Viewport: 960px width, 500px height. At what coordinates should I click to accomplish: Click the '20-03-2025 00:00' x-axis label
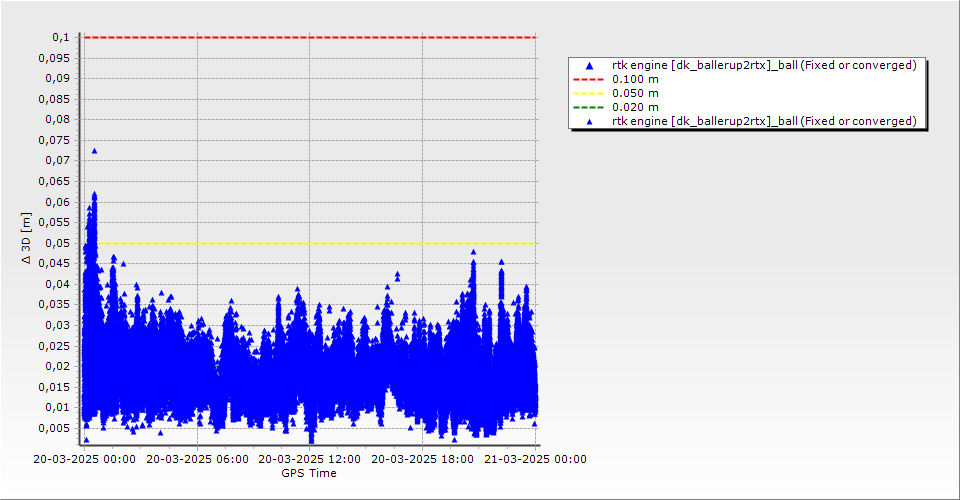pos(84,460)
